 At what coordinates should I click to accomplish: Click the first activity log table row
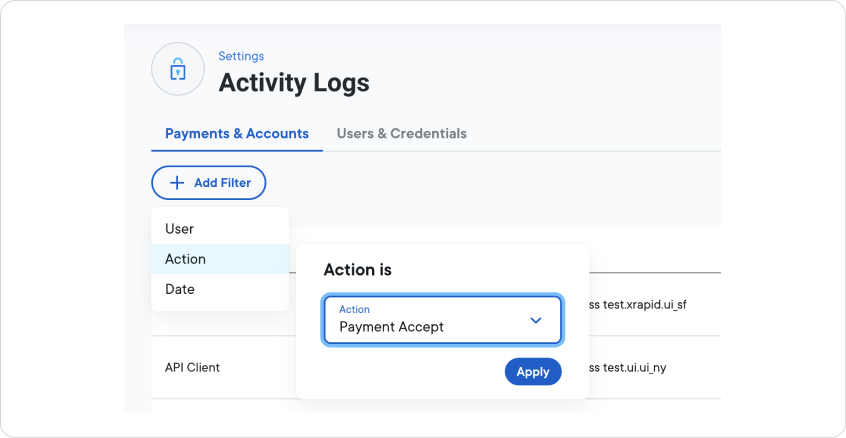coord(654,304)
